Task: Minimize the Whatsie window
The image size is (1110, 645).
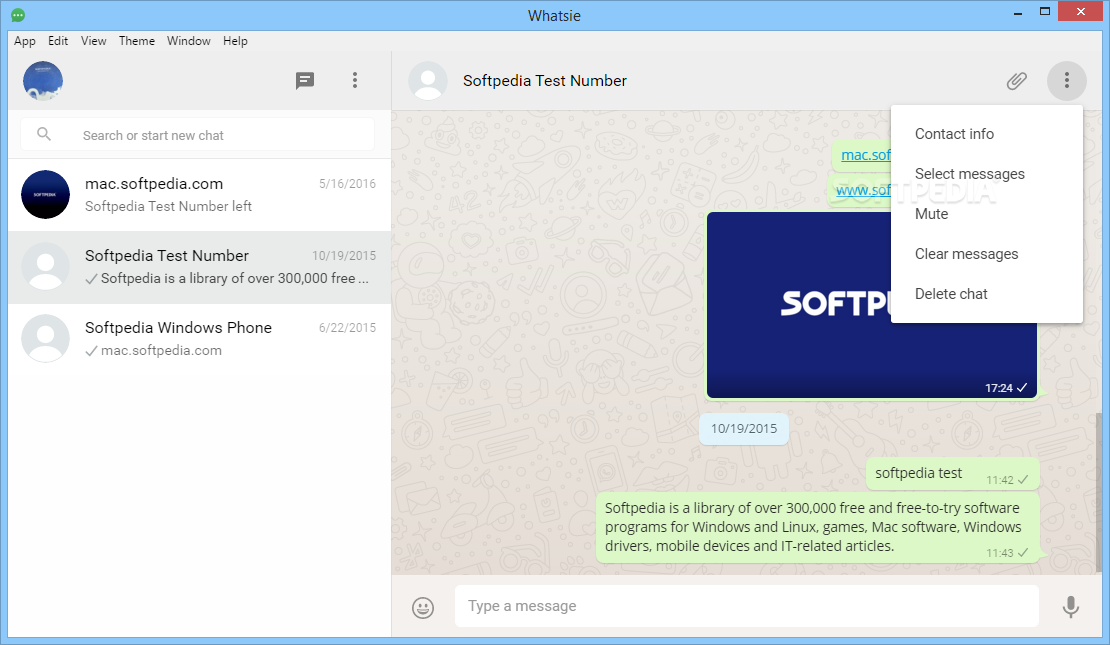Action: pyautogui.click(x=1018, y=12)
